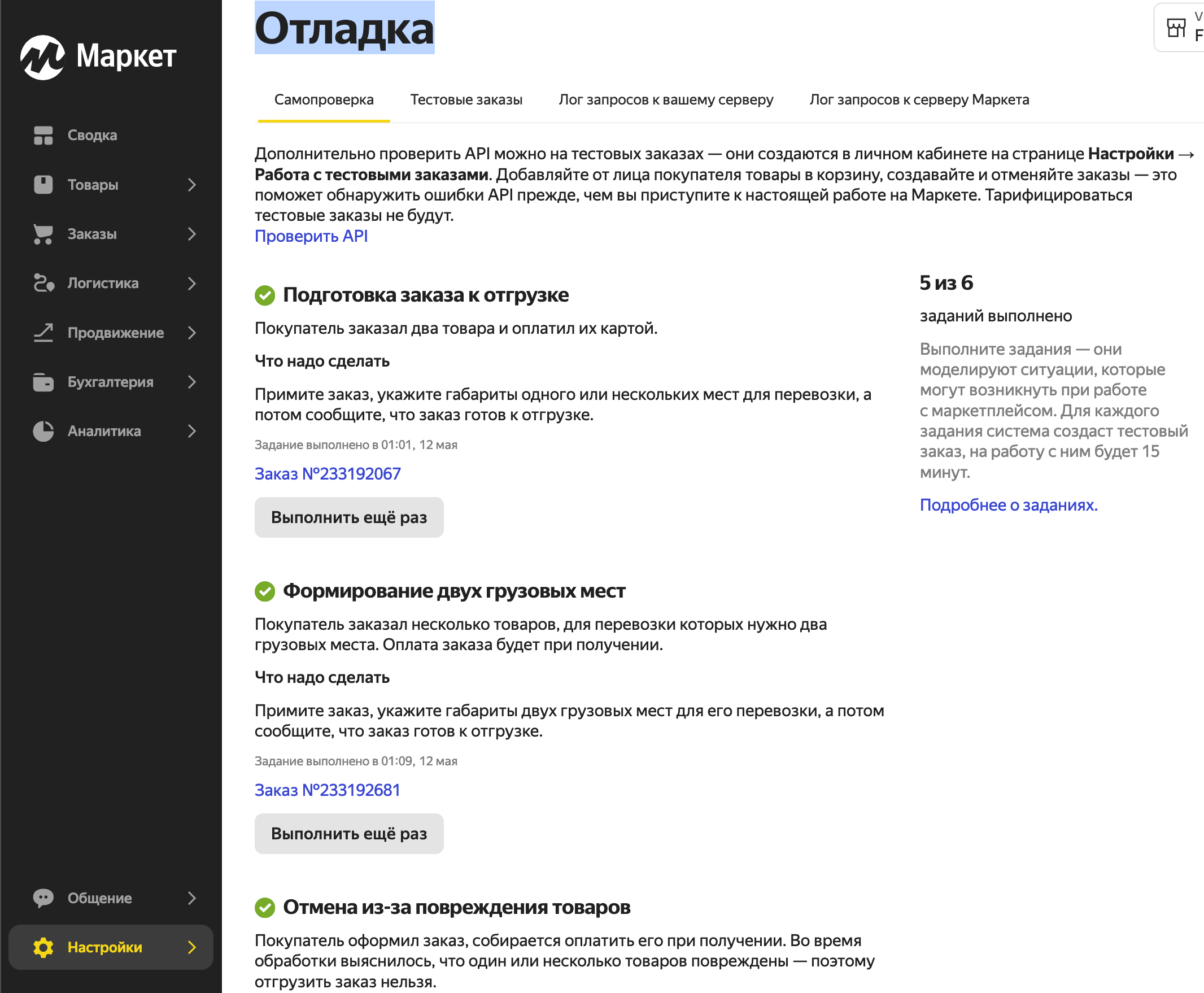The height and width of the screenshot is (993, 1204).
Task: Open the Самопроверка tab
Action: [x=324, y=99]
